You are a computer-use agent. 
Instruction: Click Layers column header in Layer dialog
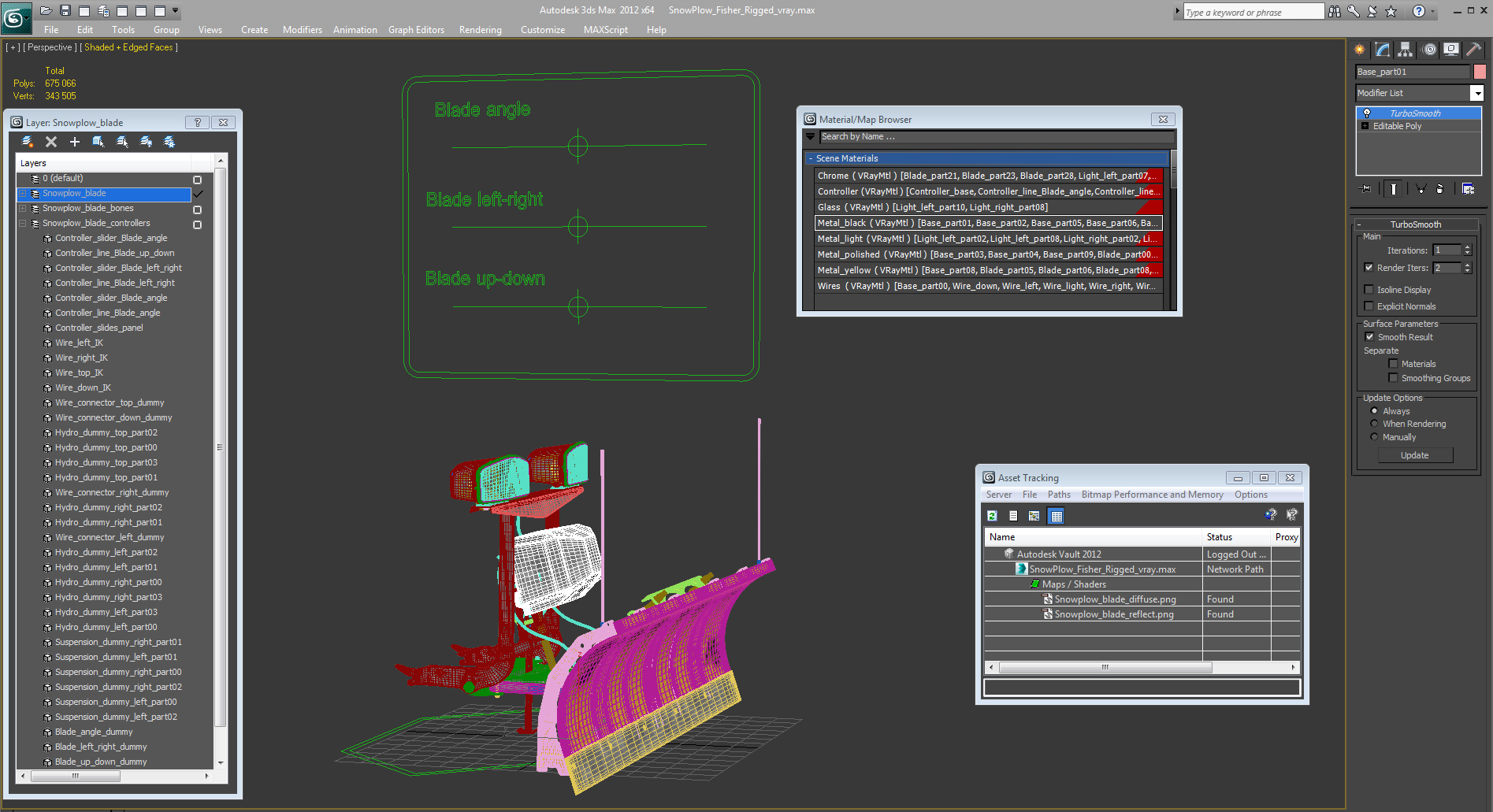coord(103,163)
